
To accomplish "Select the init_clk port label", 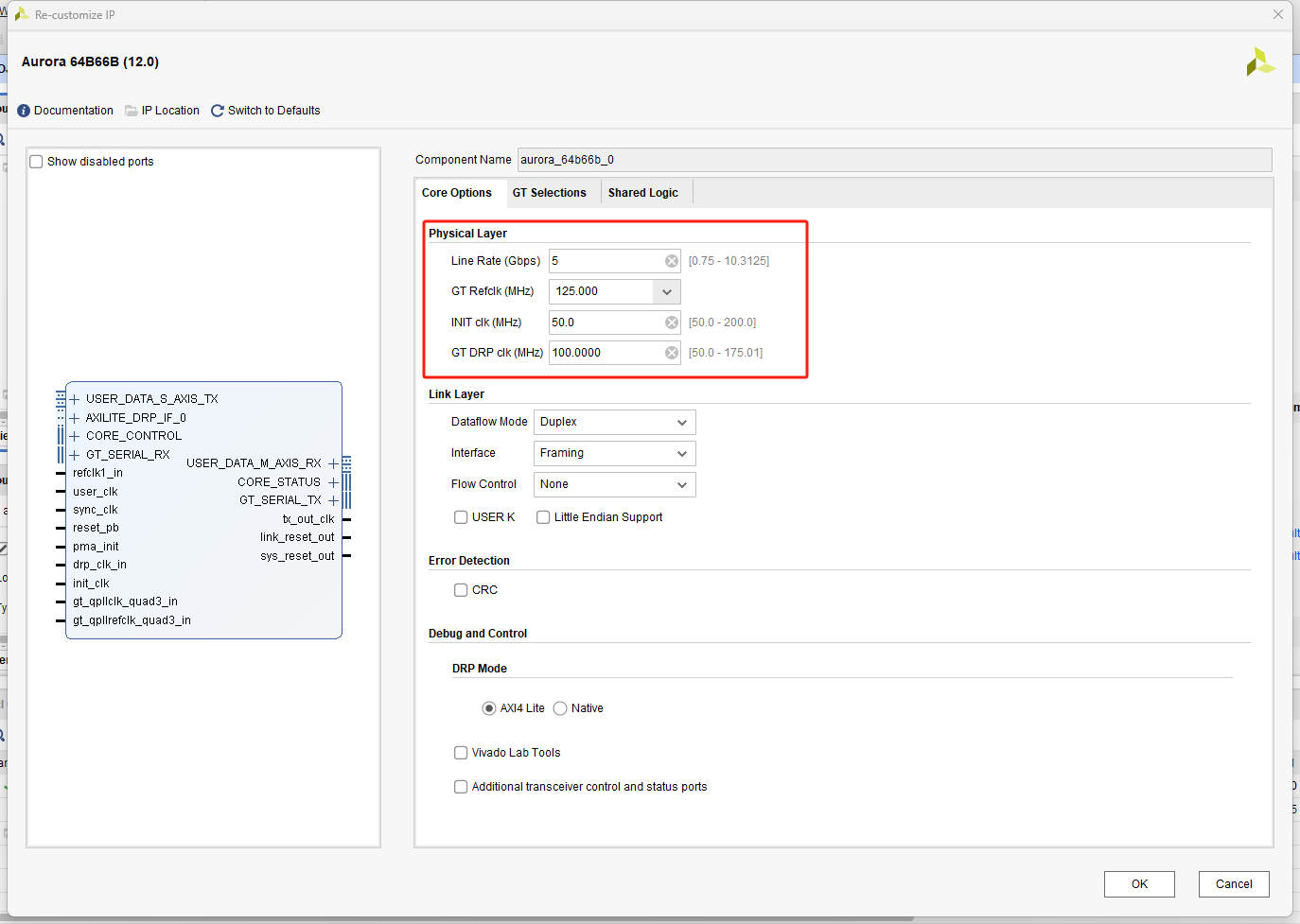I will [x=91, y=584].
